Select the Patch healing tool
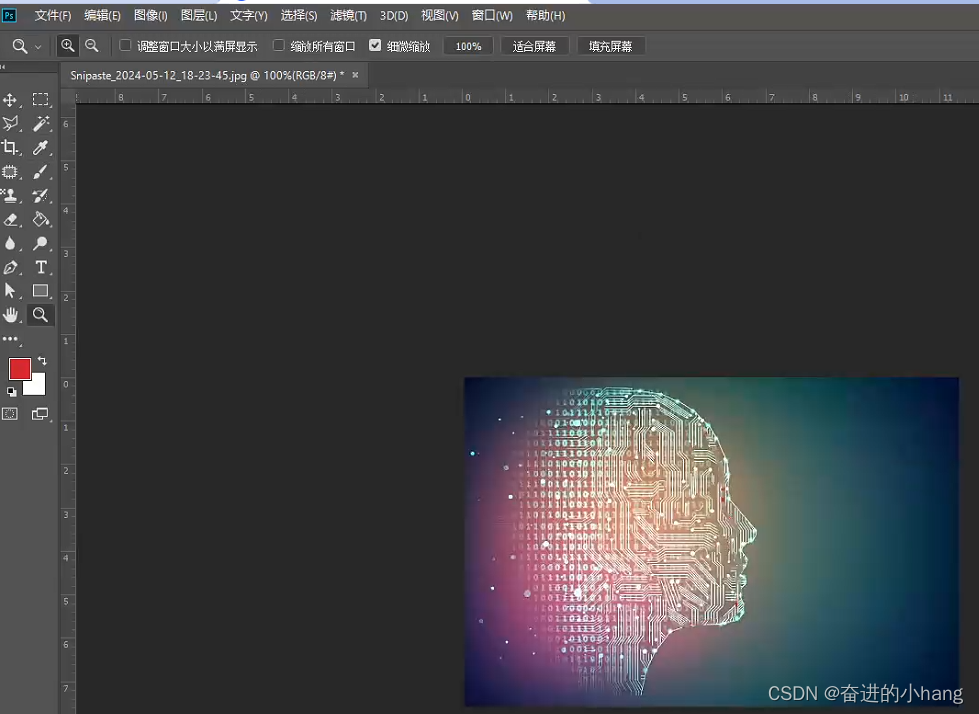 pos(10,172)
